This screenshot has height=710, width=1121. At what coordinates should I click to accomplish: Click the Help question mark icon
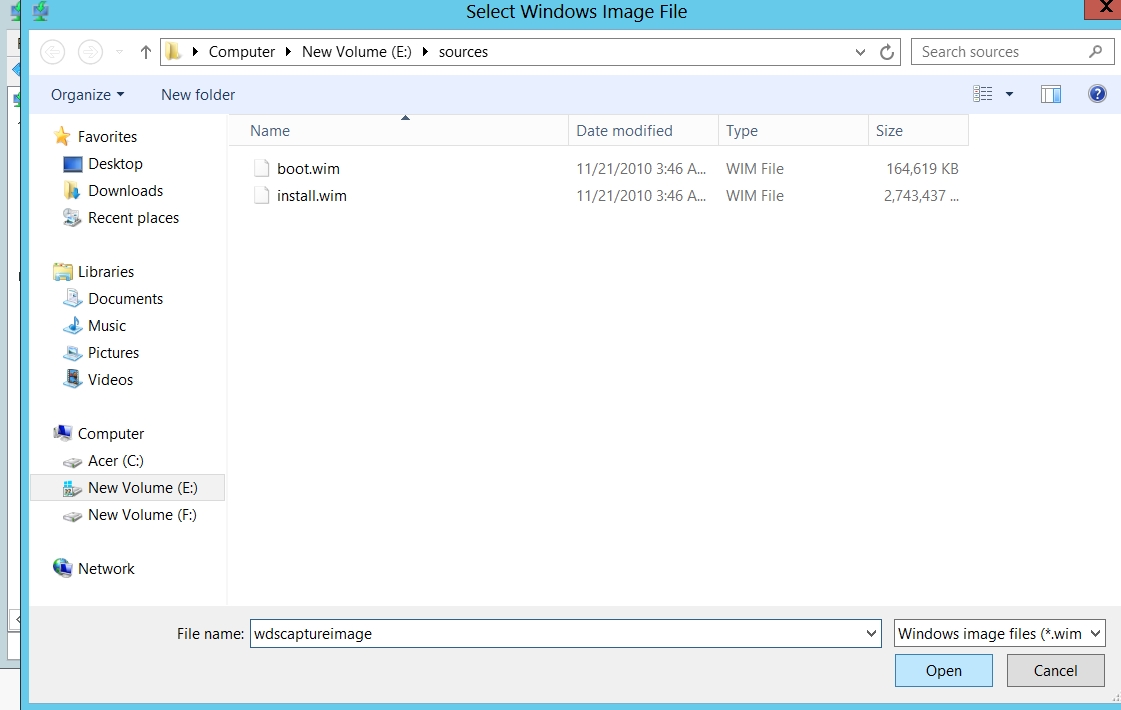[x=1097, y=94]
